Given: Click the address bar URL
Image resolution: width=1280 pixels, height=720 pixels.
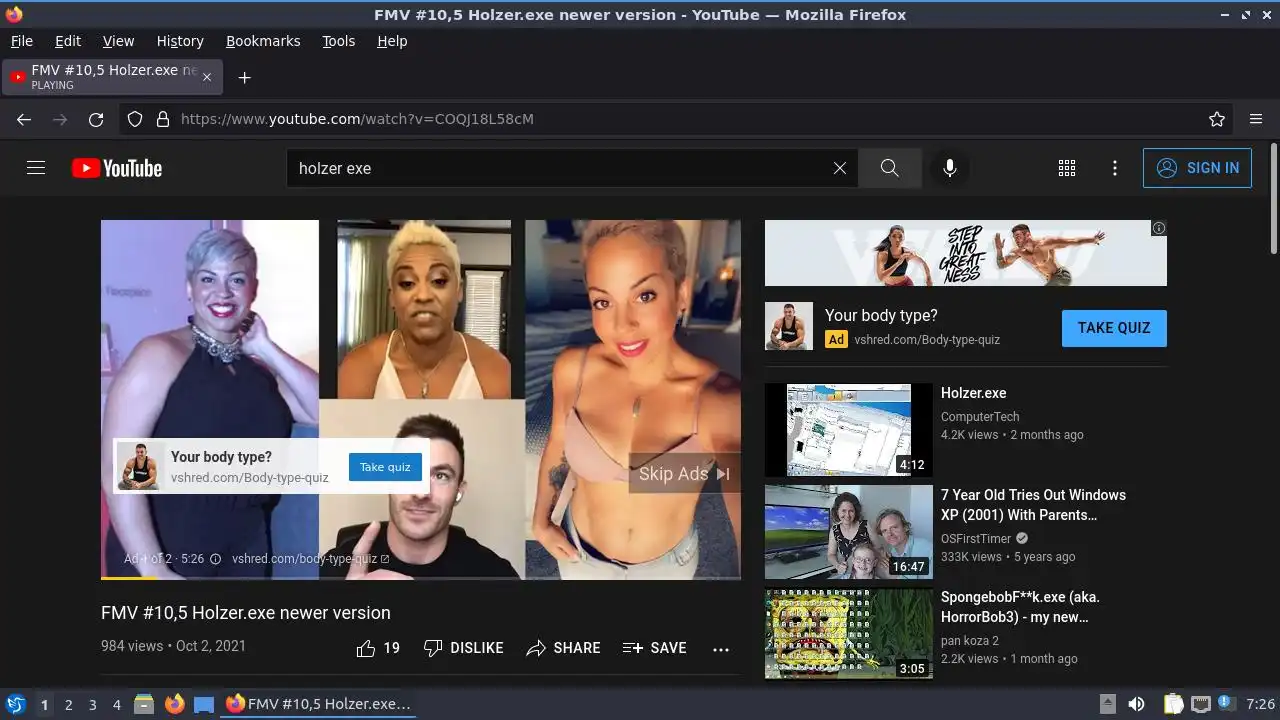Looking at the screenshot, I should coord(357,119).
